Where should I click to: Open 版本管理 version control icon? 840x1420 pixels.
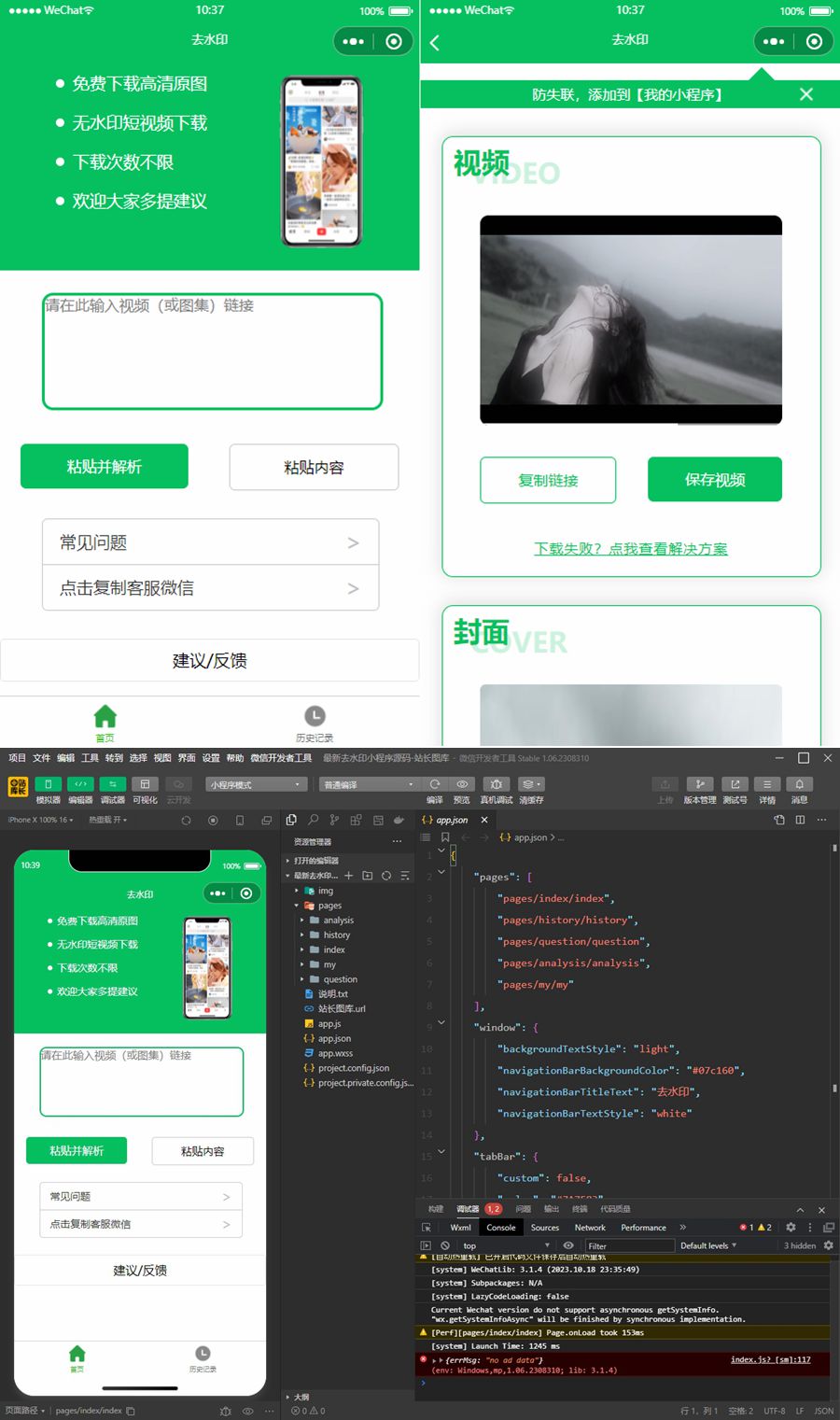[699, 784]
